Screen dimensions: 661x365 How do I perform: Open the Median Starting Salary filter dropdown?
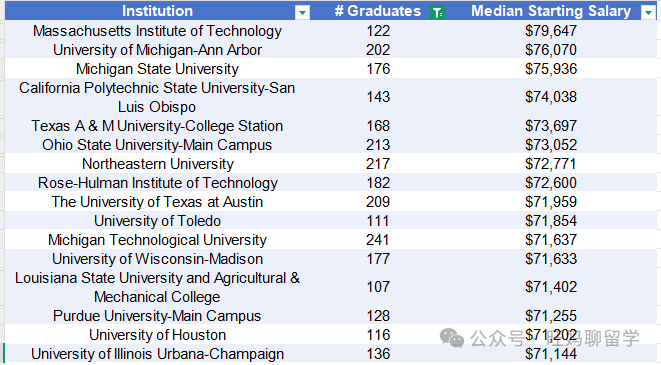(x=648, y=13)
